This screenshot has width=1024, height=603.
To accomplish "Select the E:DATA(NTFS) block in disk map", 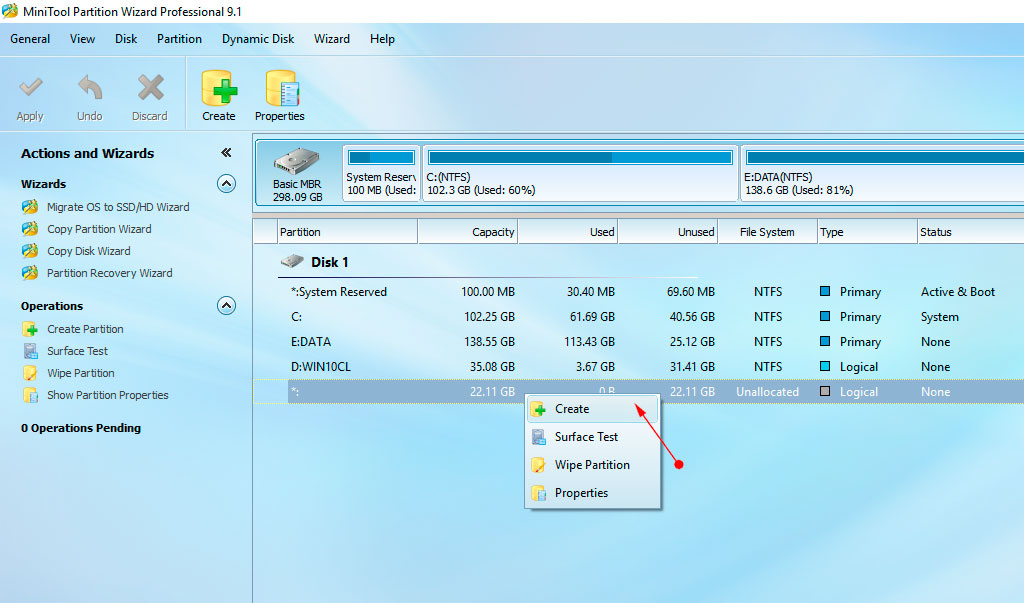I will tap(883, 173).
